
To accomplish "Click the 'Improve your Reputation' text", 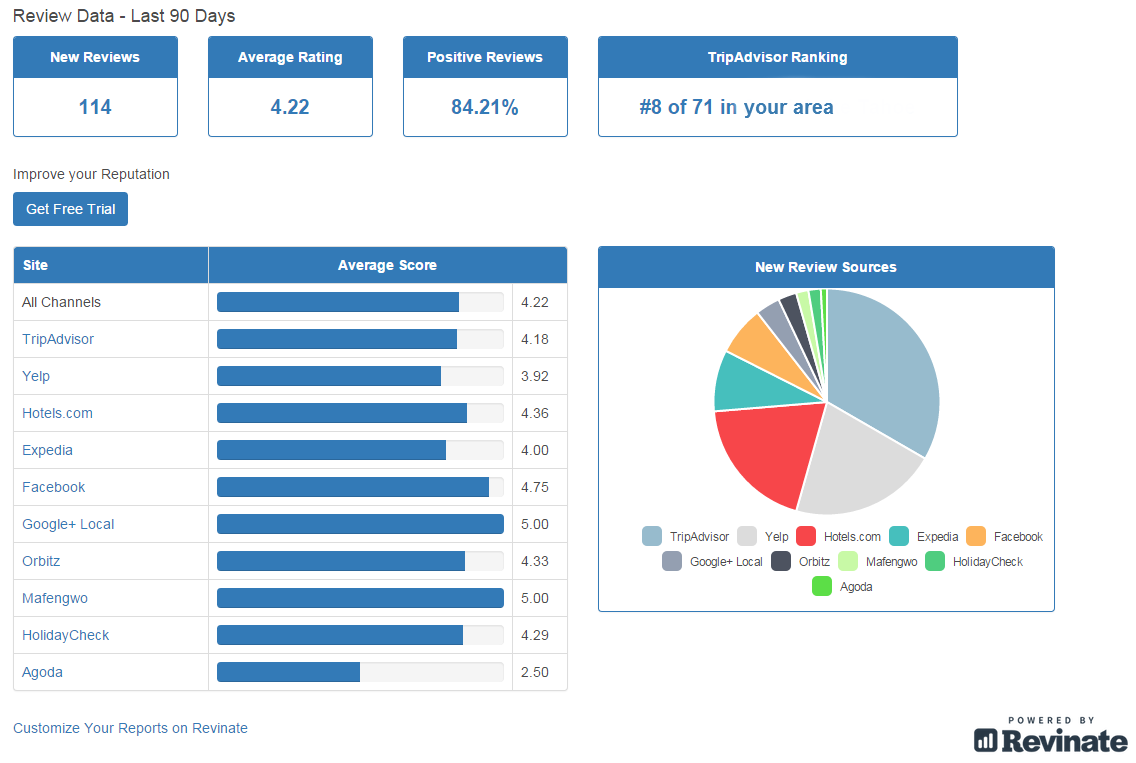I will click(91, 174).
